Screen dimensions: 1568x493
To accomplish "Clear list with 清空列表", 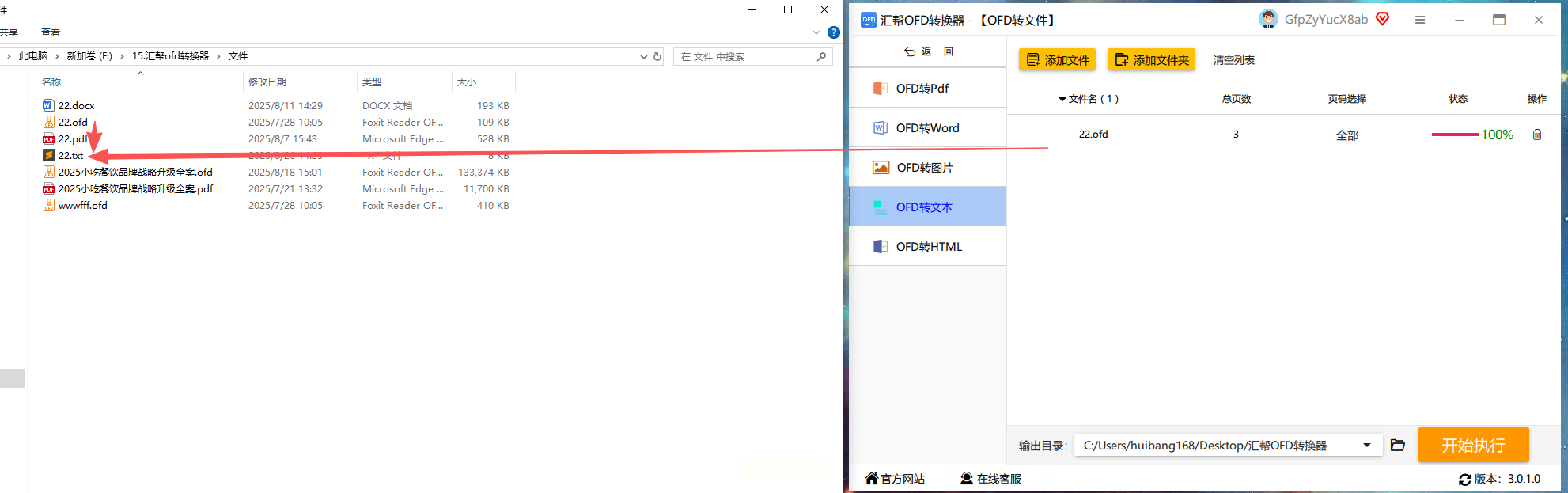I will [x=1234, y=60].
